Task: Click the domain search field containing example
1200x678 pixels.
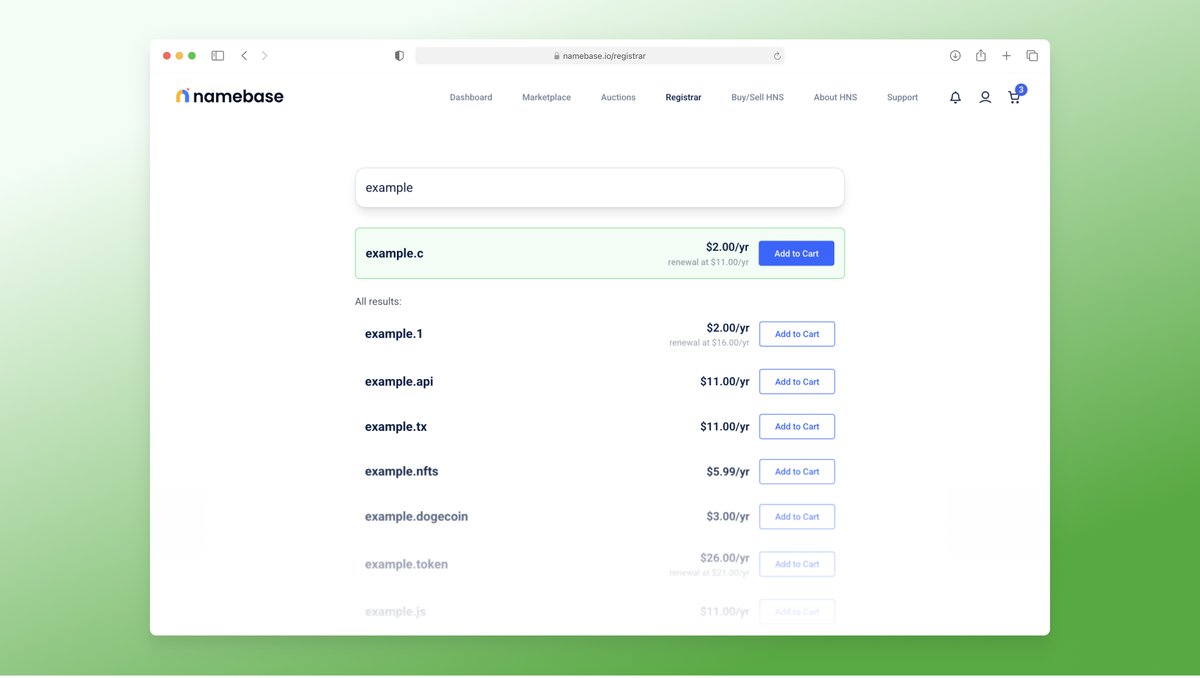Action: (x=600, y=188)
